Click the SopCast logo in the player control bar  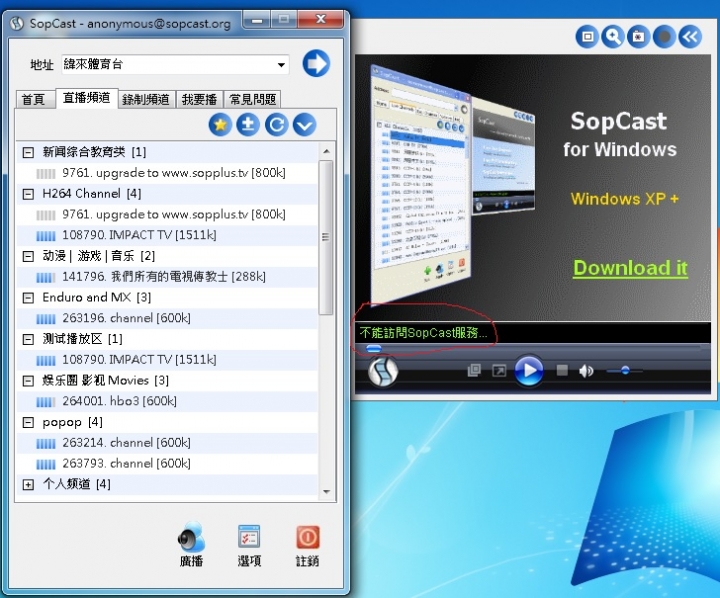coord(383,372)
